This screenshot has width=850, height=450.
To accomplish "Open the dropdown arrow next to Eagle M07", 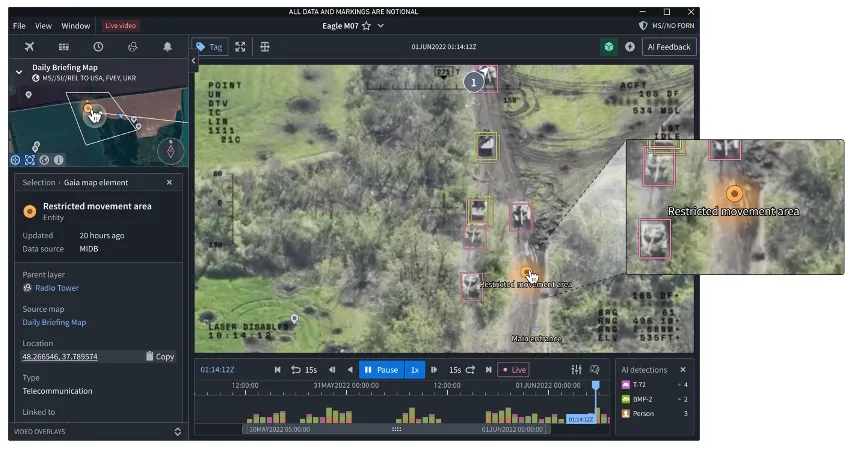I will (381, 25).
